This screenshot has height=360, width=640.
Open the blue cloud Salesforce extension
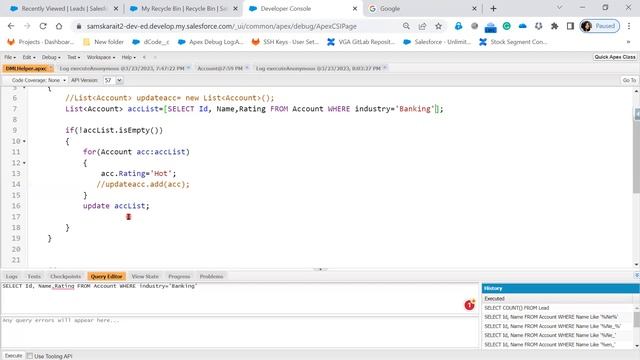[522, 26]
